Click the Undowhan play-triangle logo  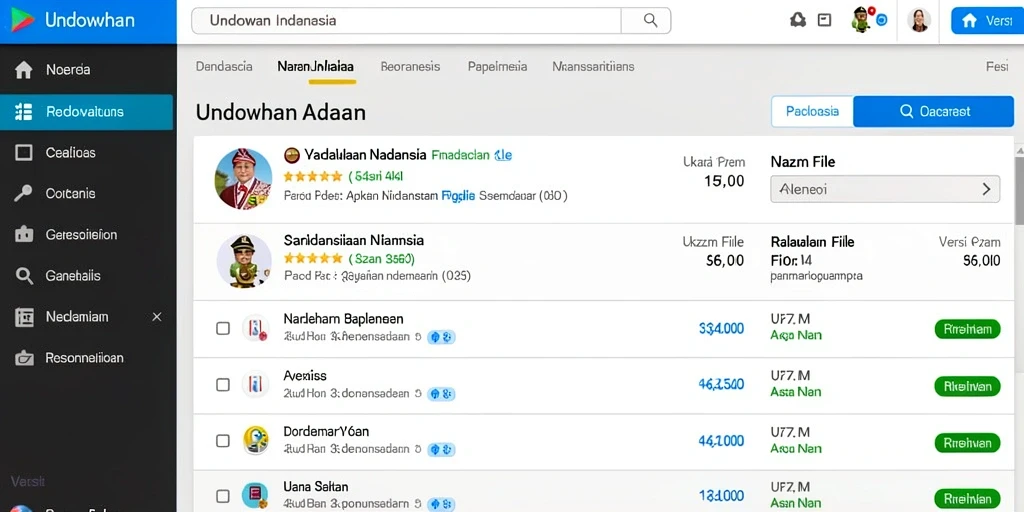point(22,20)
